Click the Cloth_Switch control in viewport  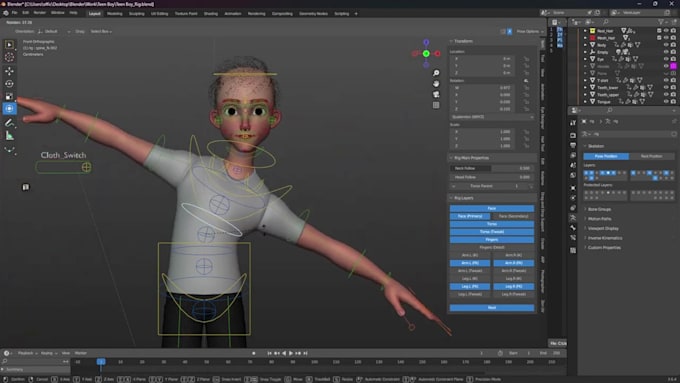coord(63,167)
